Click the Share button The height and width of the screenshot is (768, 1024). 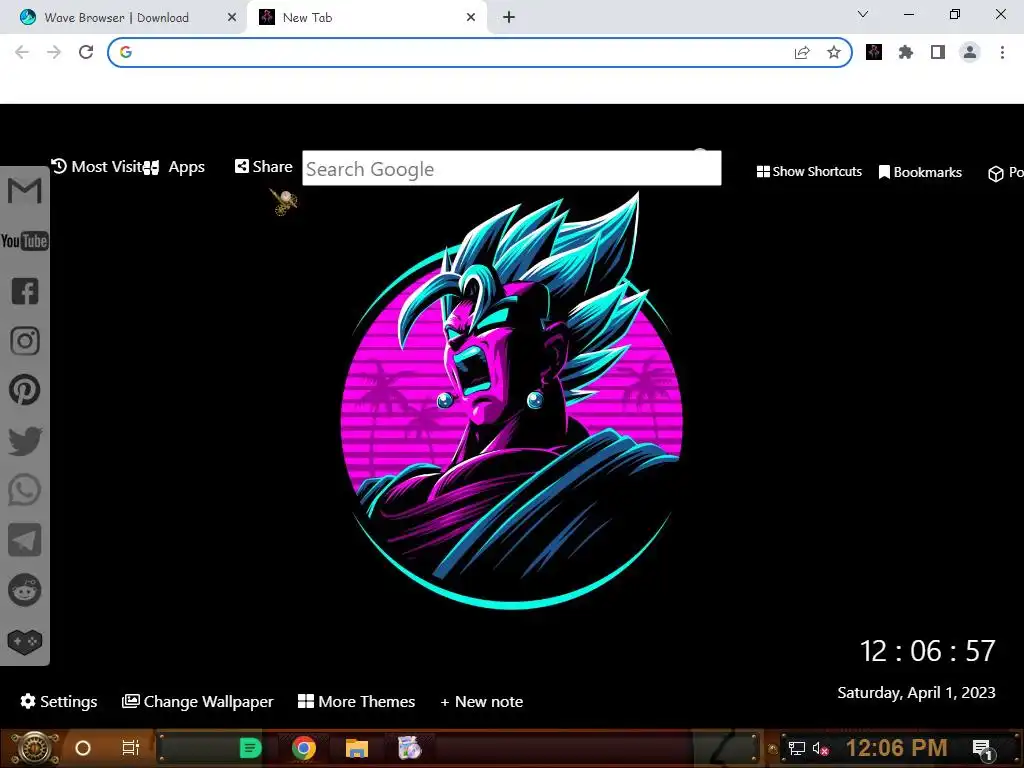pyautogui.click(x=263, y=167)
